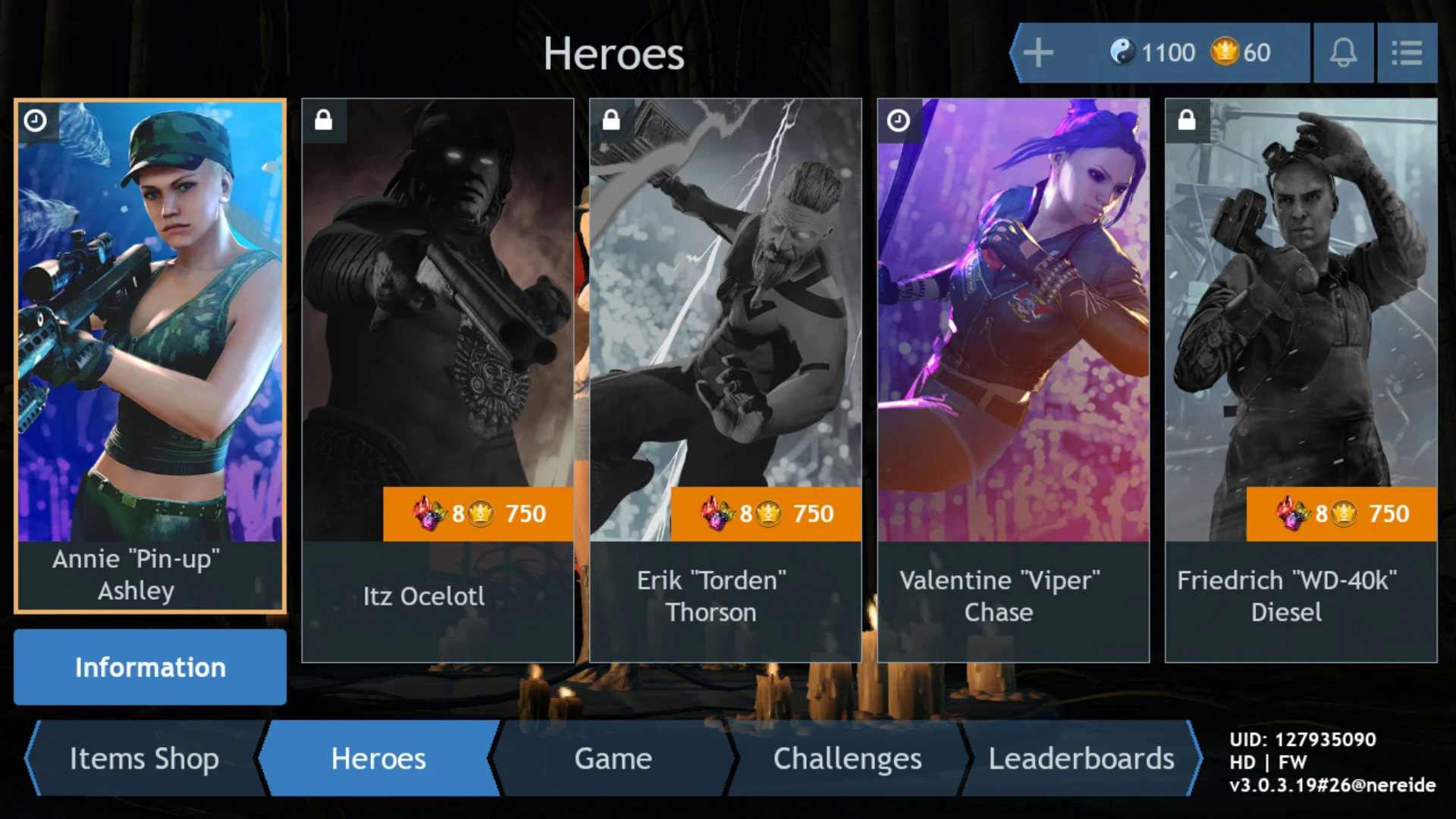Image resolution: width=1456 pixels, height=819 pixels.
Task: Click Friedrich Diesel's orange price tag
Action: point(1341,514)
